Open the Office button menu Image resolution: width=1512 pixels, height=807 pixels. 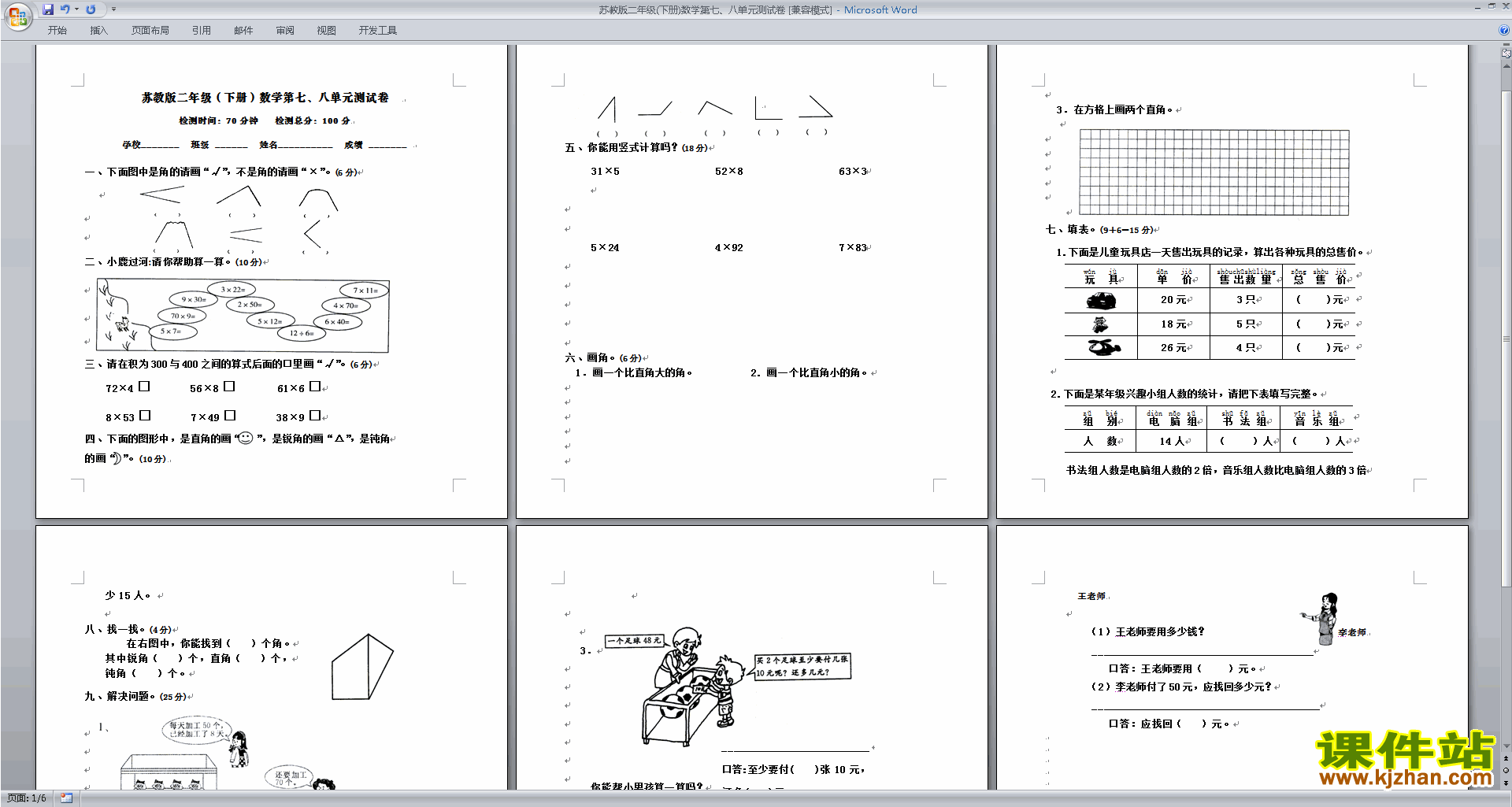[x=17, y=16]
